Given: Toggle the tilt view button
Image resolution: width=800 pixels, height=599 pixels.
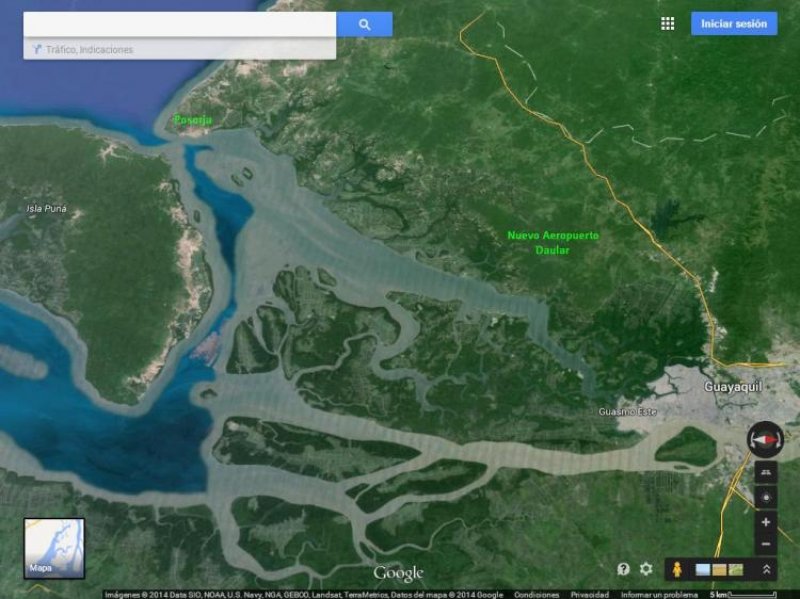Looking at the screenshot, I should pos(766,472).
